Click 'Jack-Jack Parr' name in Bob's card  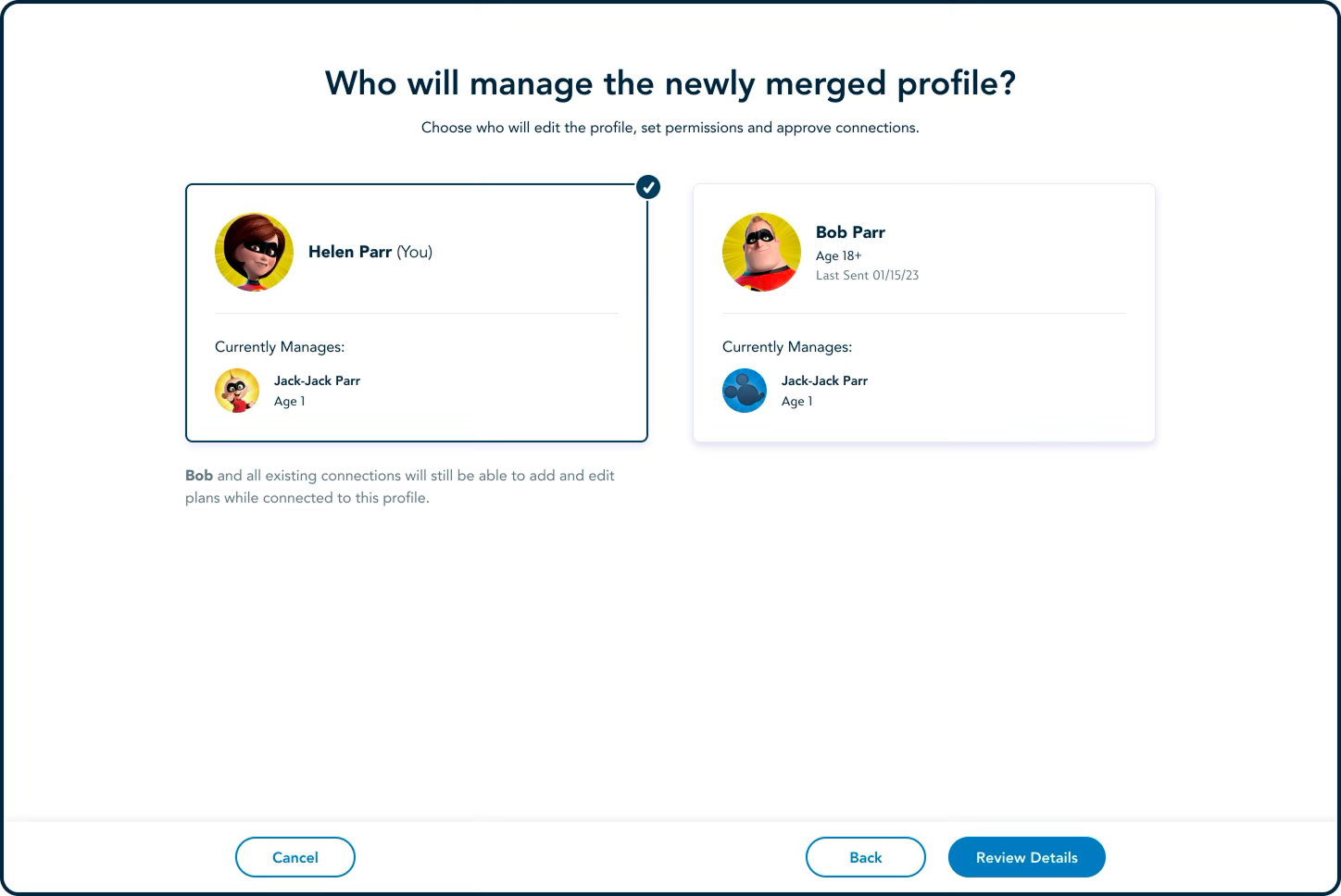click(824, 380)
